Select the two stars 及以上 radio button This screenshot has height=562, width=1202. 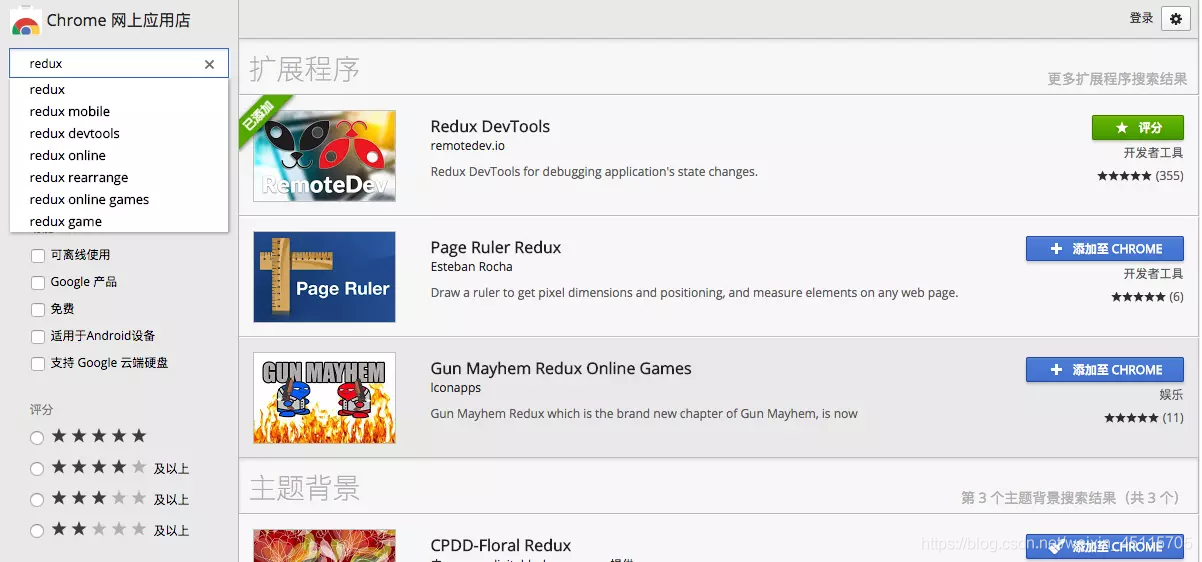(x=37, y=530)
